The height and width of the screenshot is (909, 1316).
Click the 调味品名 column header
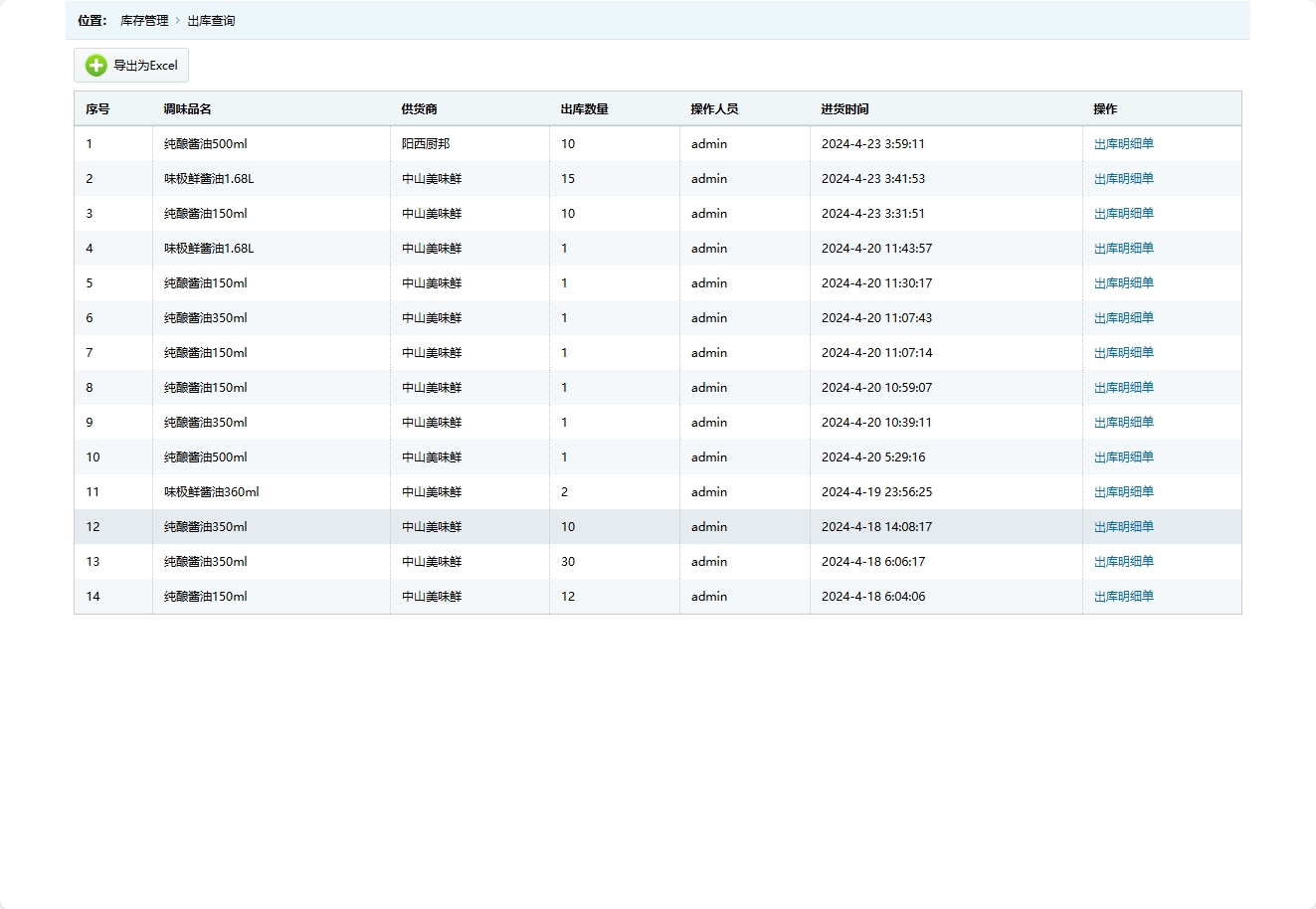(x=188, y=109)
